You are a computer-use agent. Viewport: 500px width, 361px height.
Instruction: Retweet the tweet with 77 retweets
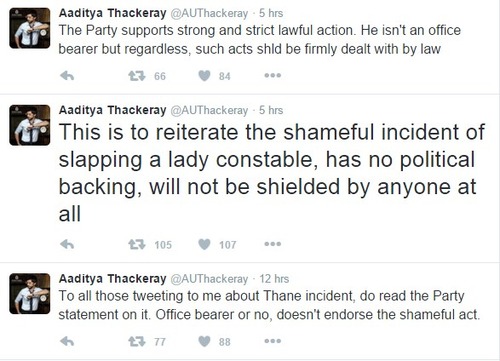coord(137,341)
